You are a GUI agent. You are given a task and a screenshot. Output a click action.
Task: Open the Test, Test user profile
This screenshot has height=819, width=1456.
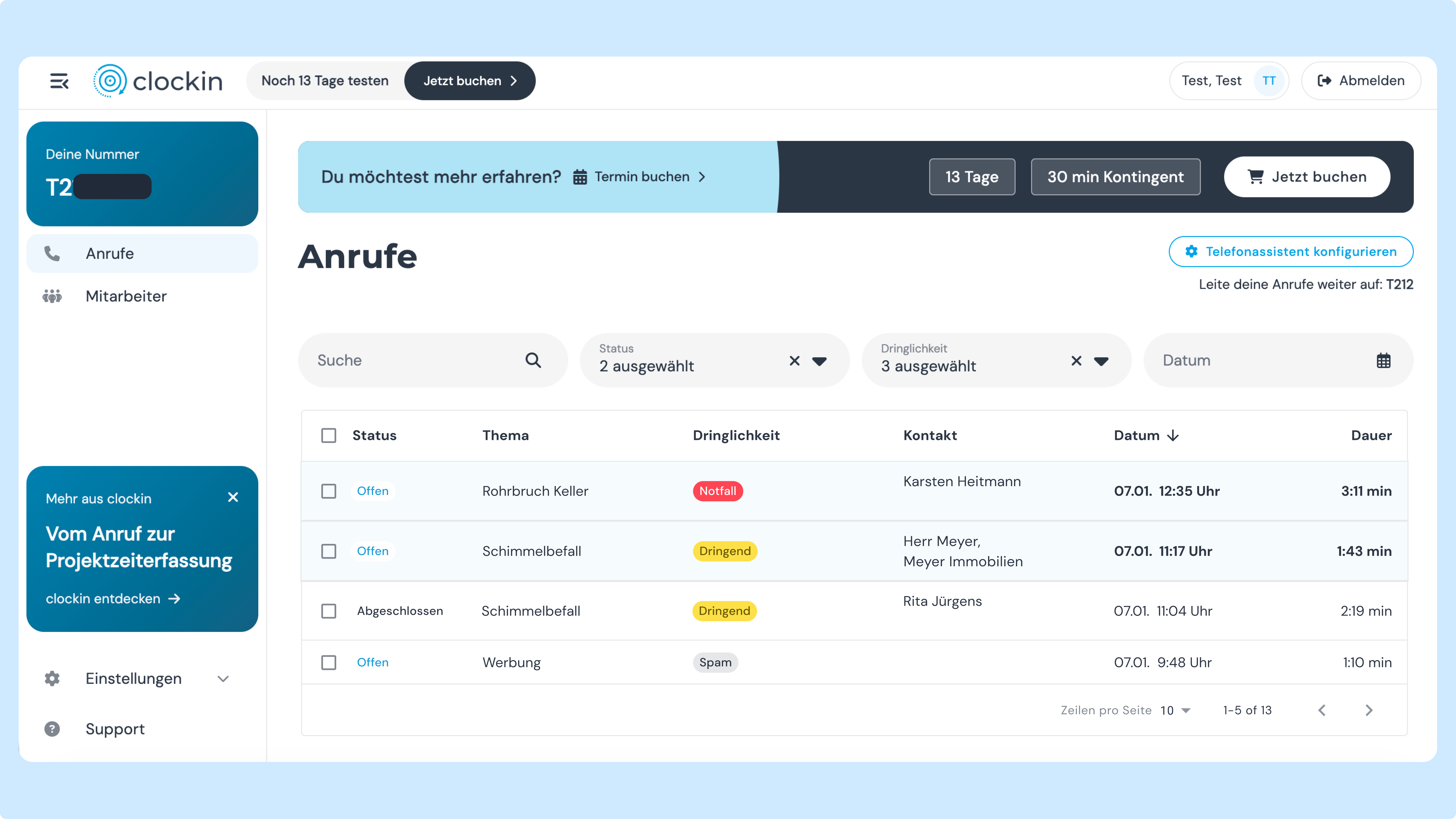pos(1229,81)
